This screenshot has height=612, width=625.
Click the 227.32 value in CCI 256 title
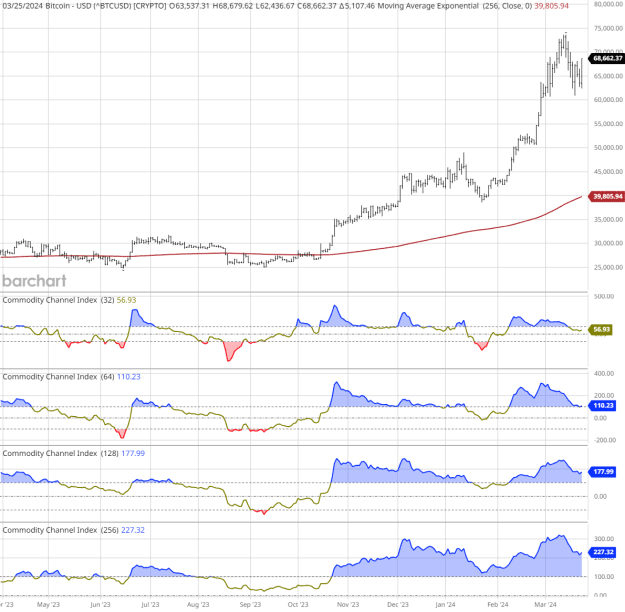click(x=133, y=530)
